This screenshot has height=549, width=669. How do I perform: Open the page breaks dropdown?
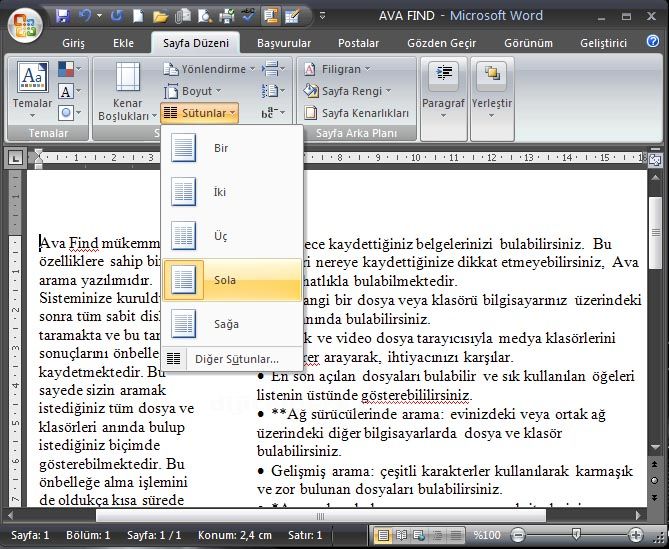(x=273, y=69)
